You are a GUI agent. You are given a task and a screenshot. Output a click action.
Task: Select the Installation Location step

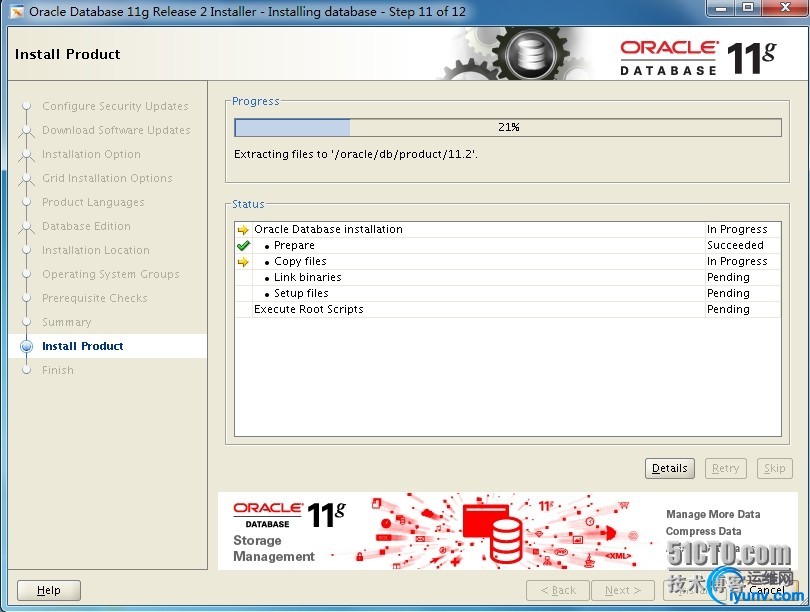(x=96, y=250)
